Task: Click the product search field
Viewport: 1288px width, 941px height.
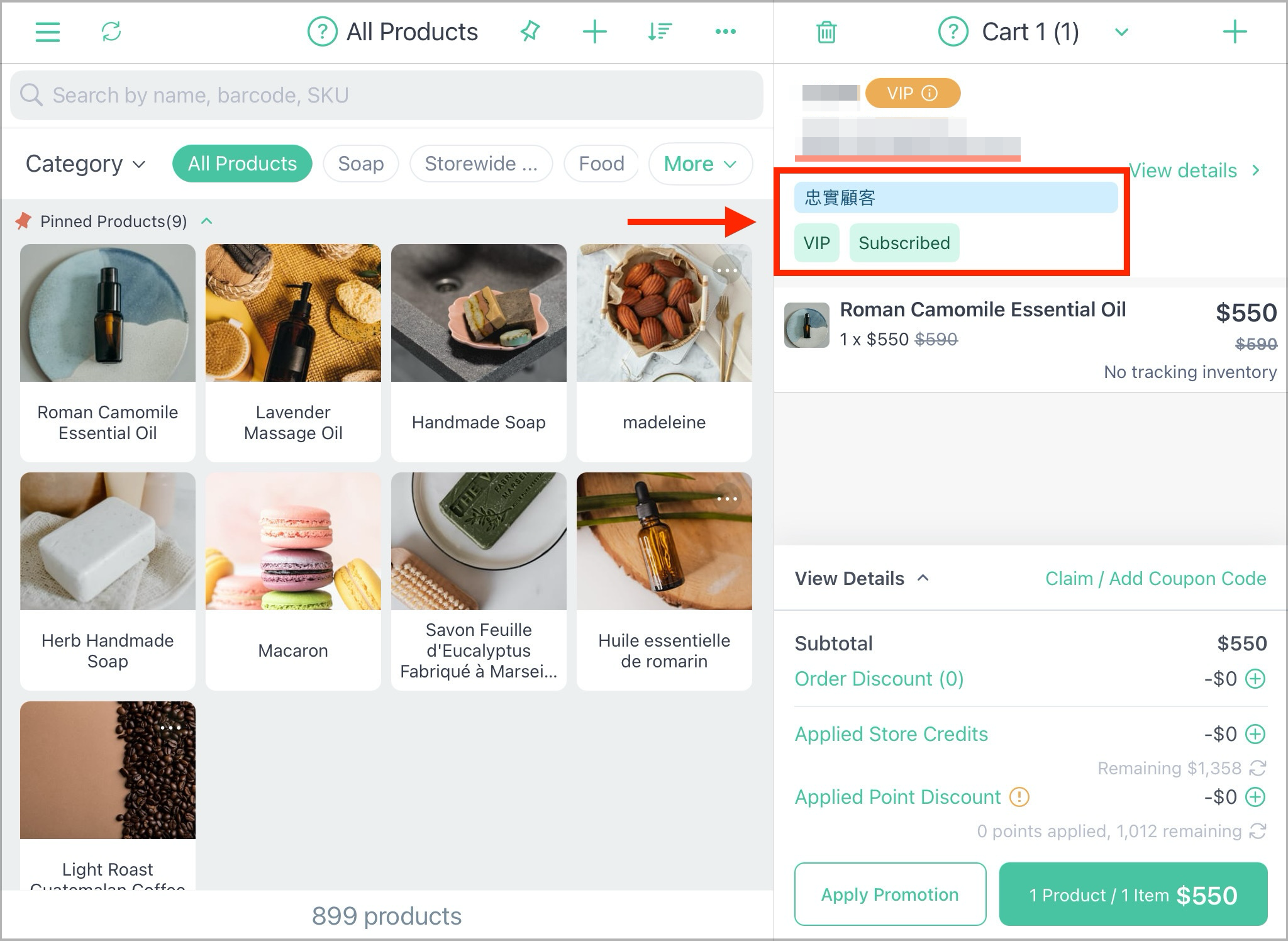Action: 387,95
